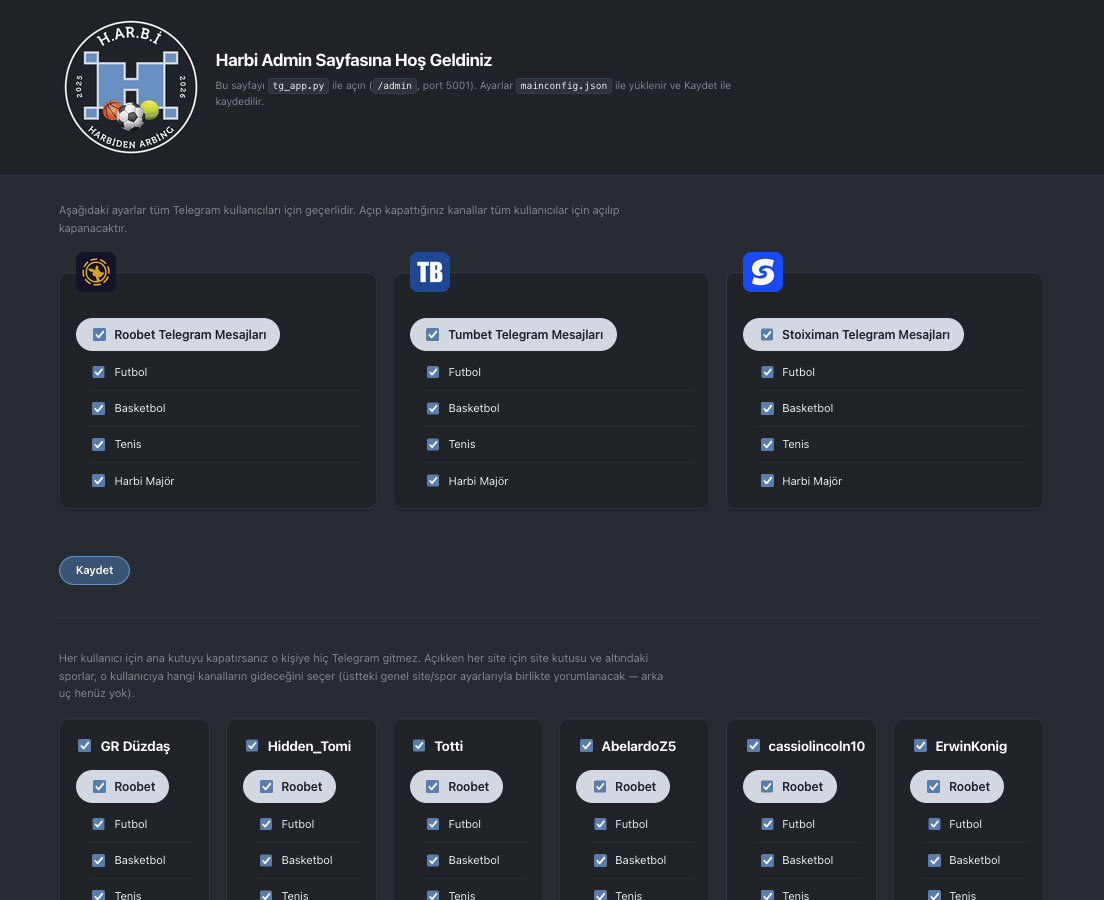
Task: Toggle Roobet Telegram Mesajları checkbox
Action: [x=99, y=335]
